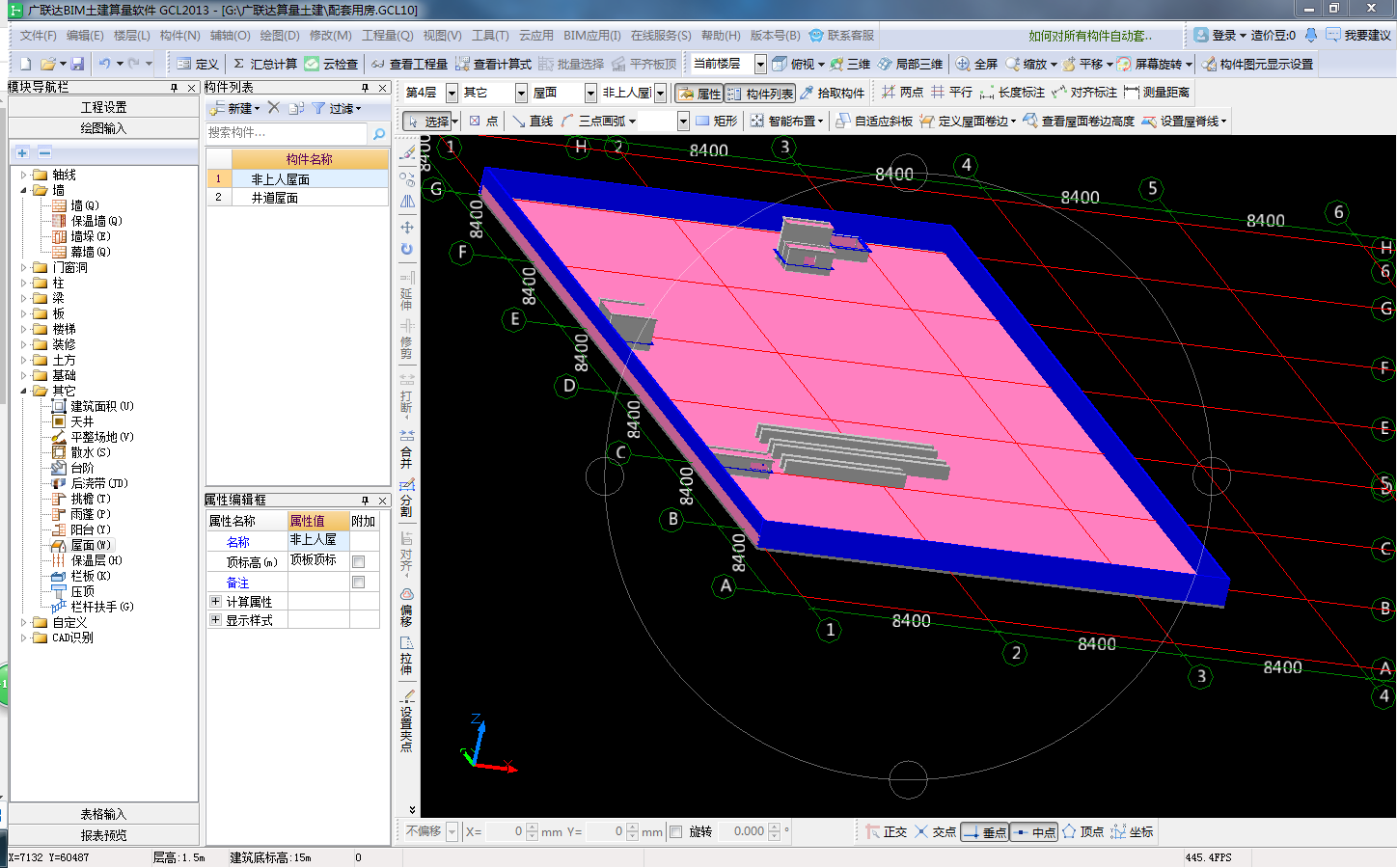Toggle 顶点 vertex snap
This screenshot has height=868, width=1397.
click(1083, 831)
